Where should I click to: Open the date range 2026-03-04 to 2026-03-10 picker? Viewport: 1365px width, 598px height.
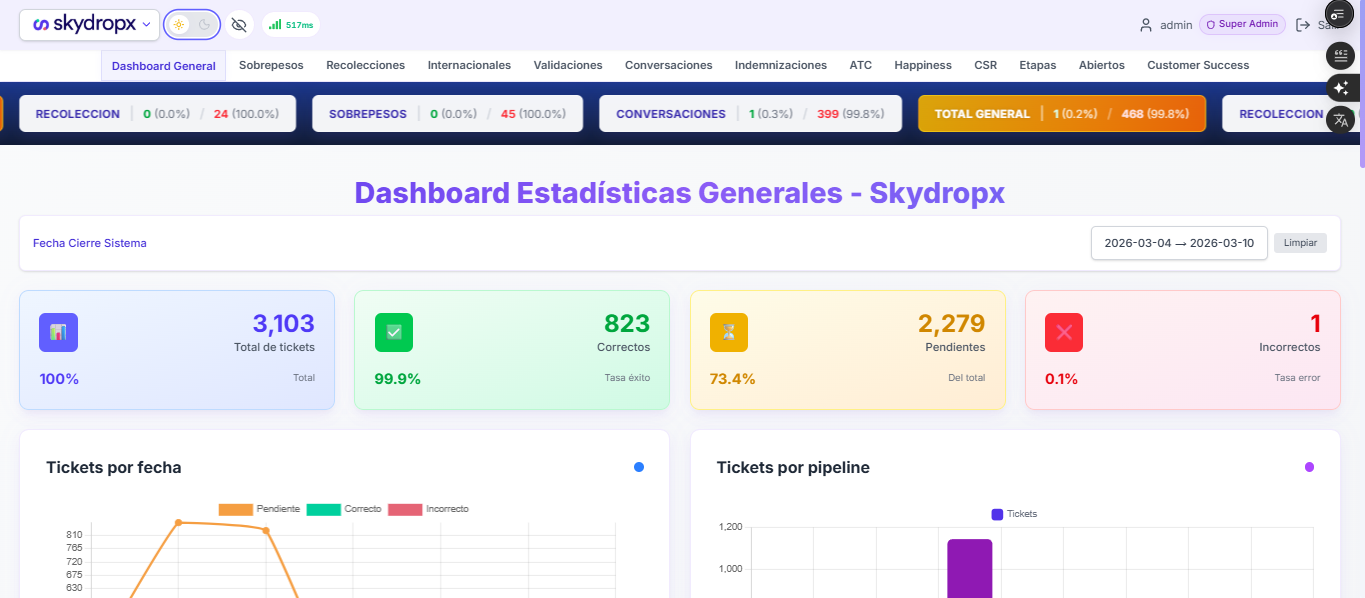tap(1178, 242)
